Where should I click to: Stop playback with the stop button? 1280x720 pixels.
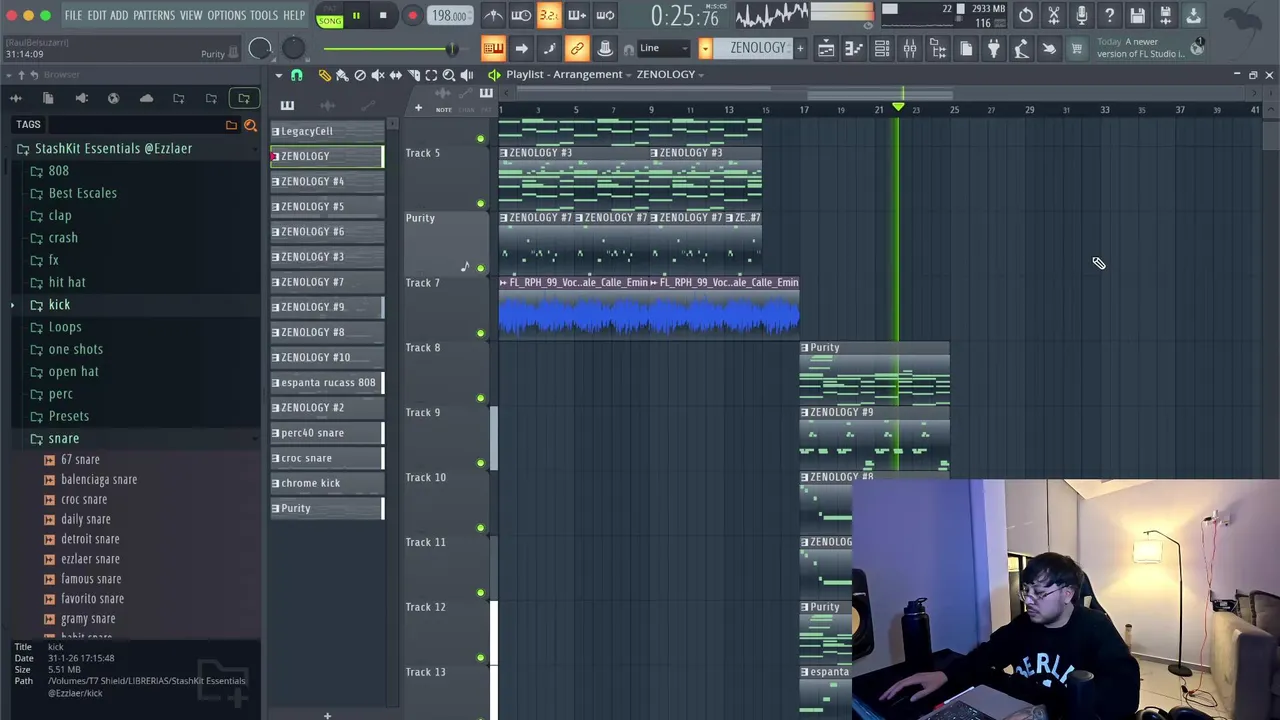point(383,15)
